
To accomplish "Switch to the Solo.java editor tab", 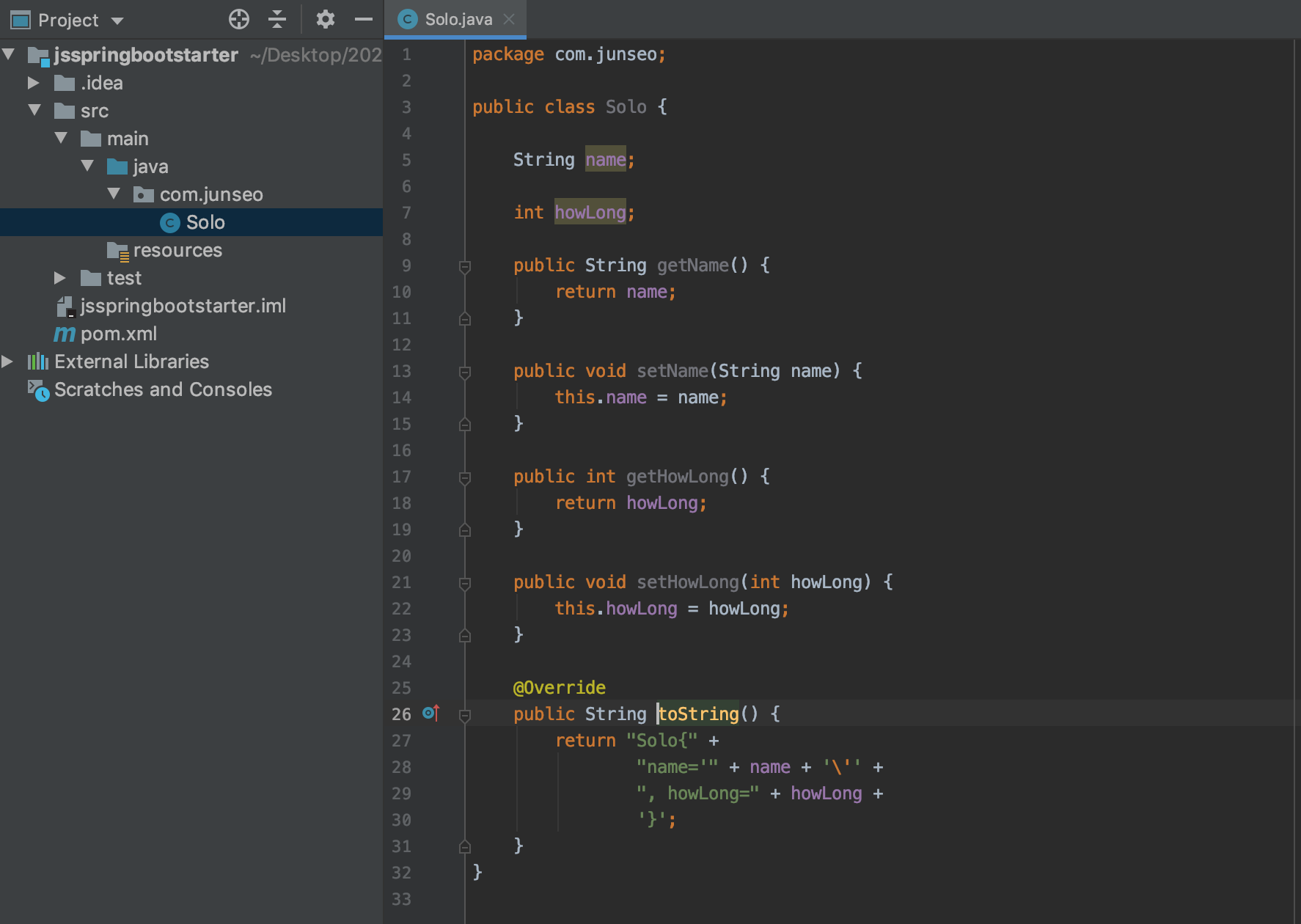I will point(458,20).
